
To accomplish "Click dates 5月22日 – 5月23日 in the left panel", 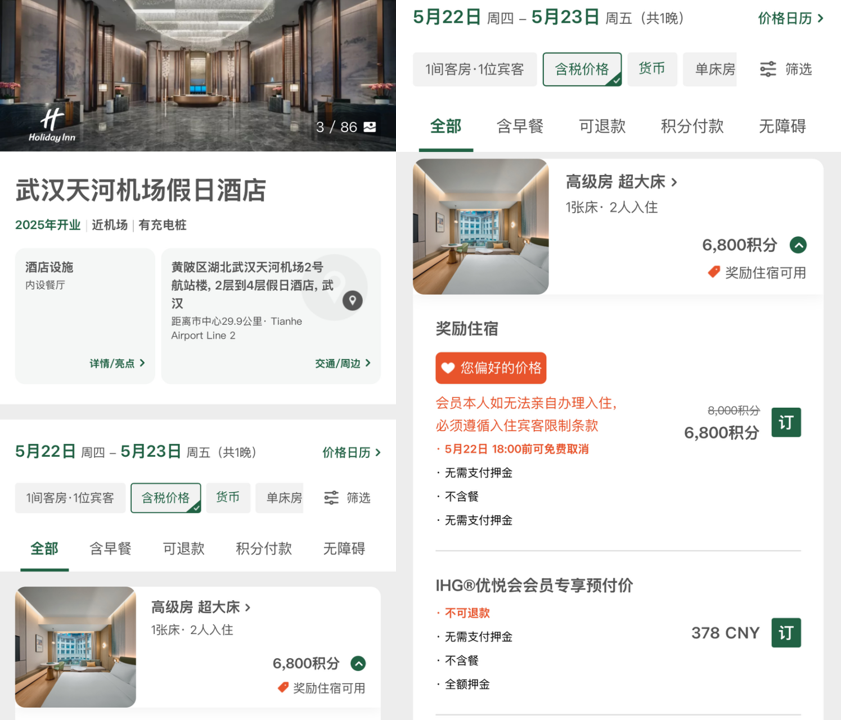I will pyautogui.click(x=135, y=452).
